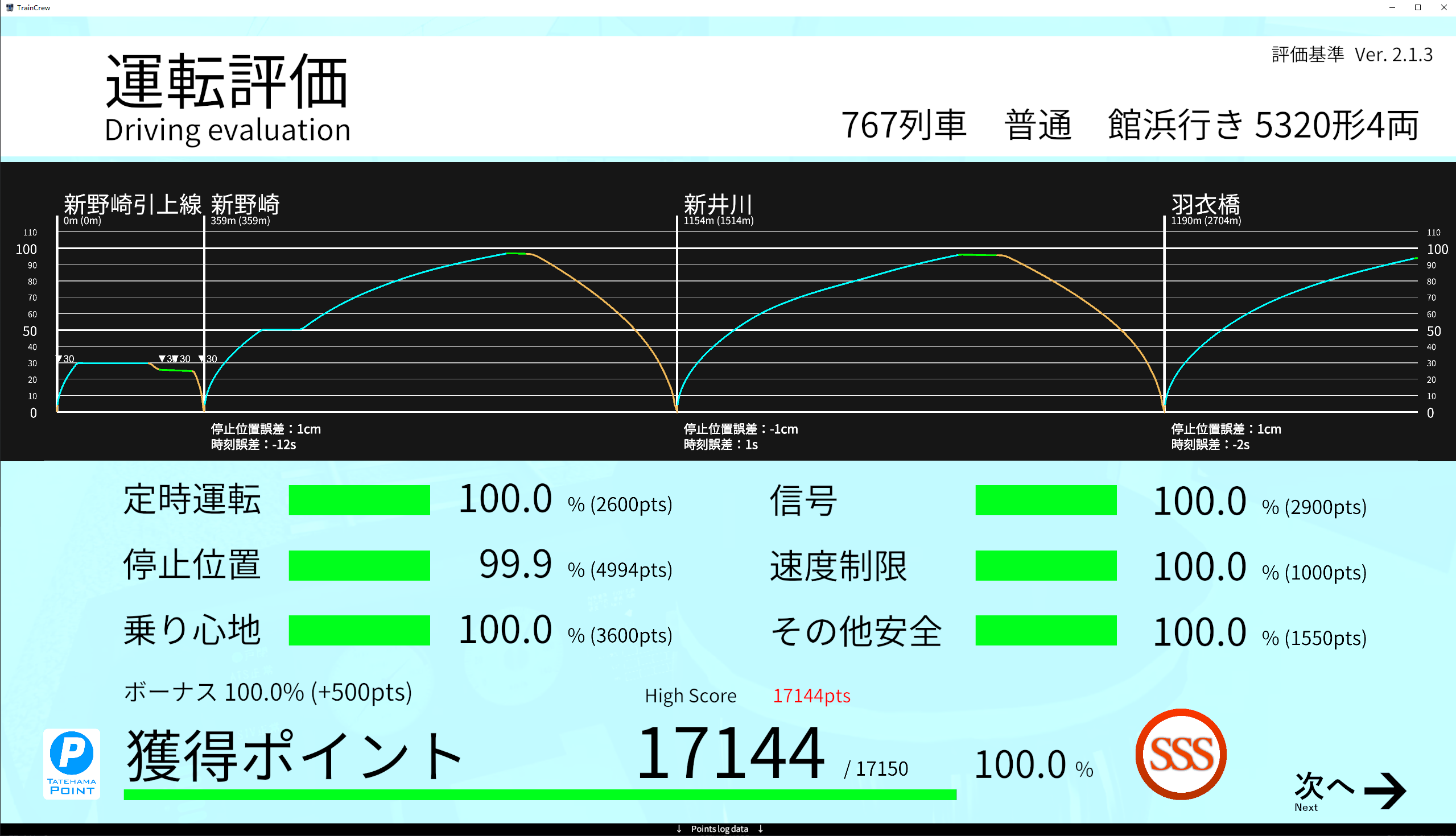Click the left Points log data down-arrow

pos(679,829)
